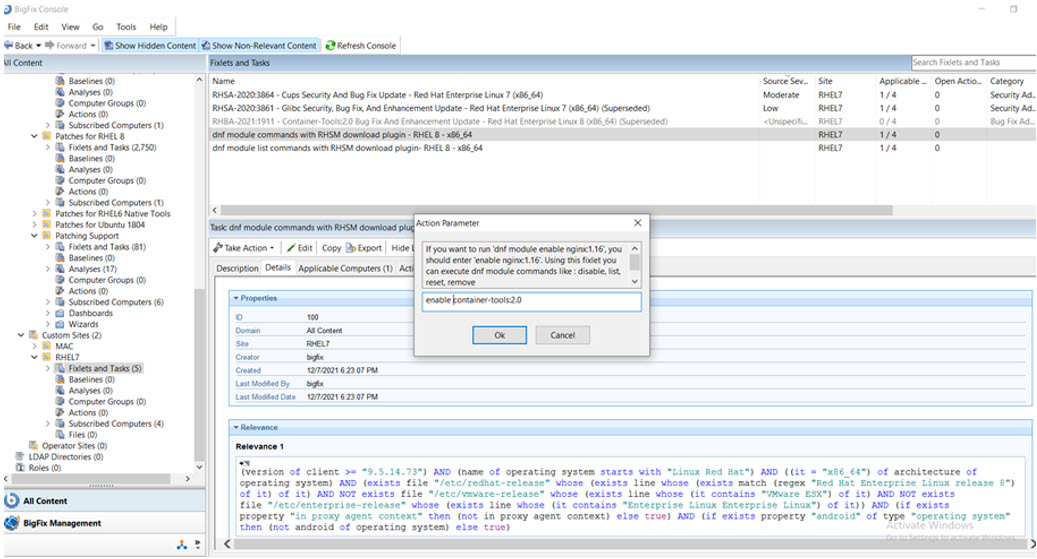This screenshot has width=1037, height=559.
Task: Collapse the Patches for RHEL 8 node
Action: click(35, 137)
